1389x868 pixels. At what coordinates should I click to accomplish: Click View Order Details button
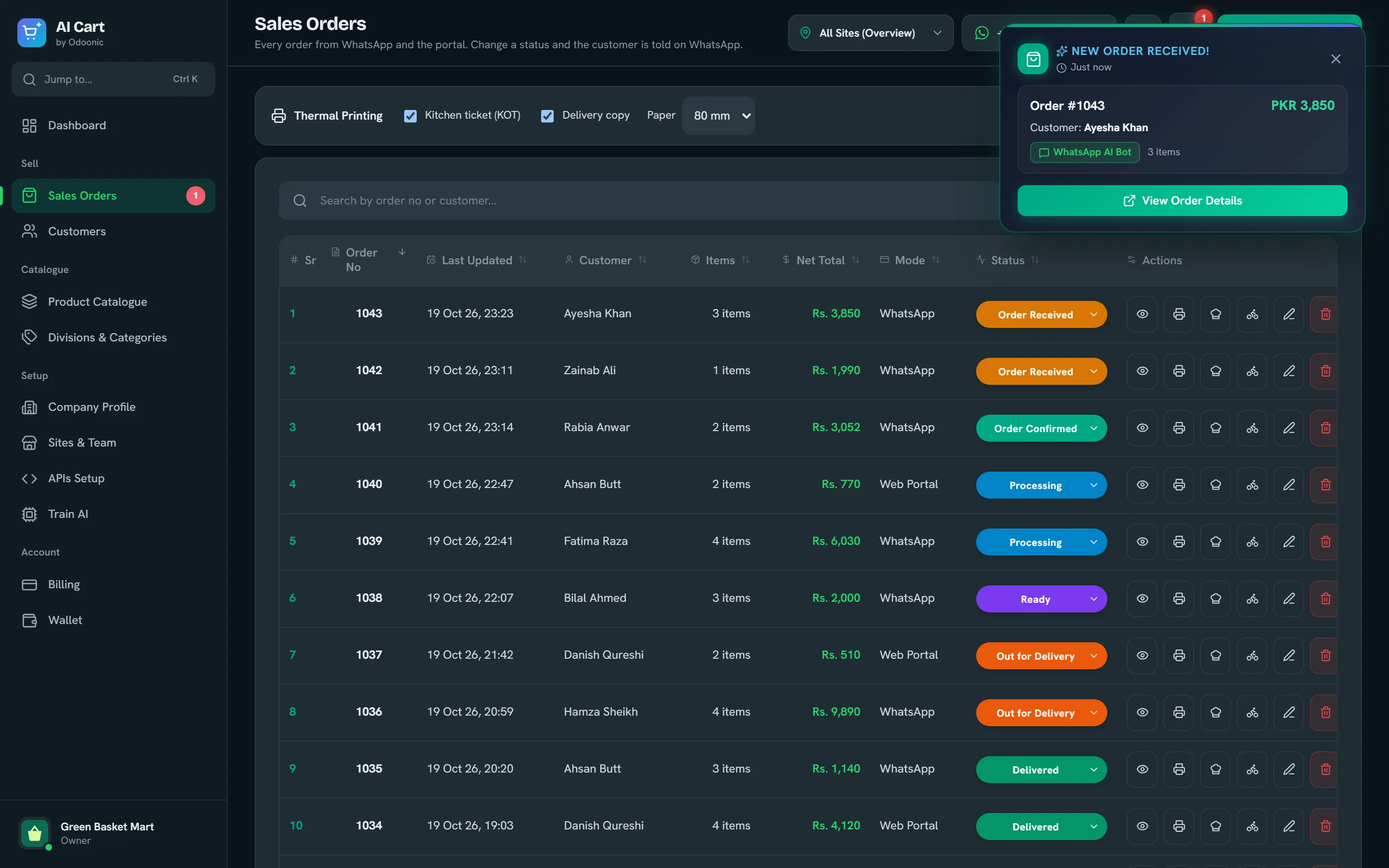tap(1182, 200)
